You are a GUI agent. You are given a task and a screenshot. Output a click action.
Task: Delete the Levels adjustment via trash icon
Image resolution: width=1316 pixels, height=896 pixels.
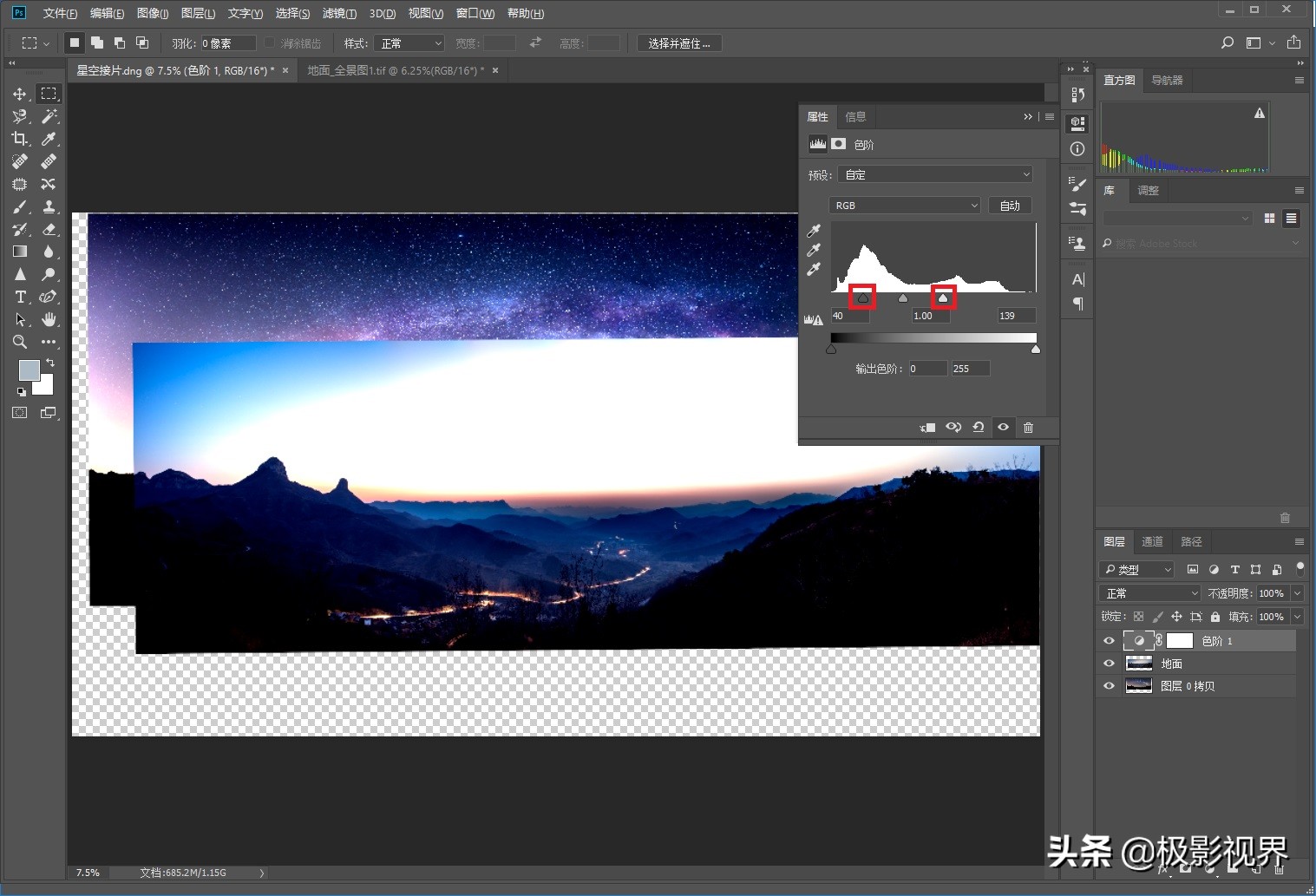[1028, 428]
